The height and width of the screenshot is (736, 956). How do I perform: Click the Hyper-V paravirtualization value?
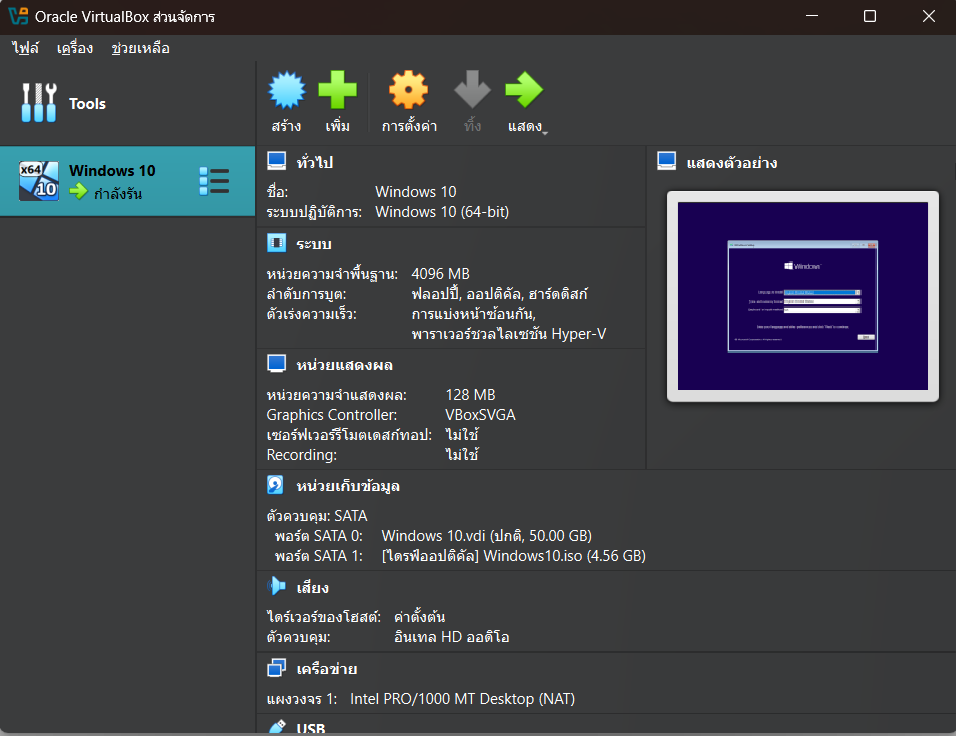coord(508,334)
